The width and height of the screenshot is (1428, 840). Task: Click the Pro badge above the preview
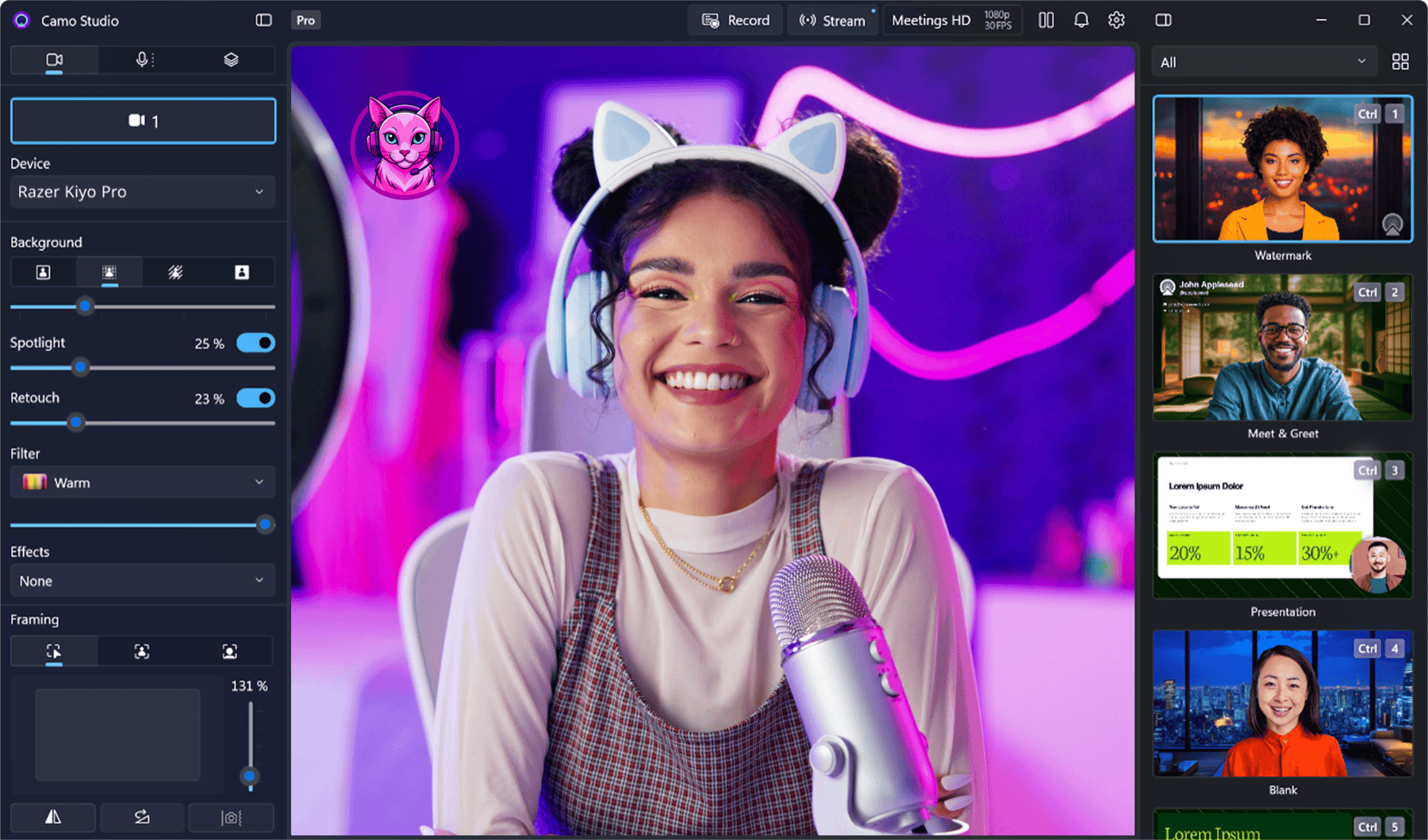pos(305,21)
